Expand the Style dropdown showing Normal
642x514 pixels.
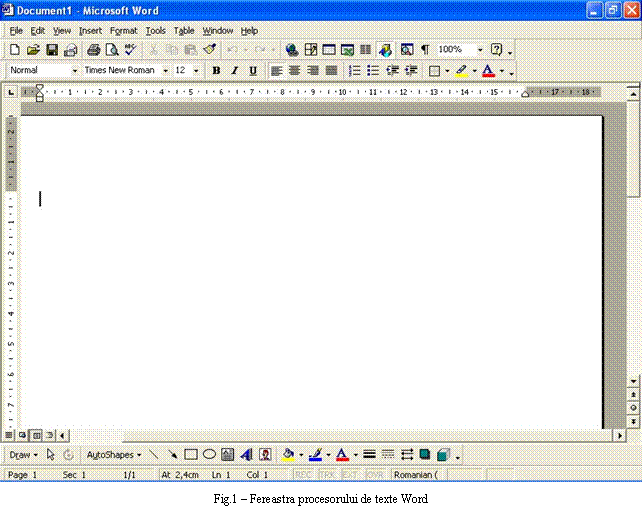pos(74,71)
